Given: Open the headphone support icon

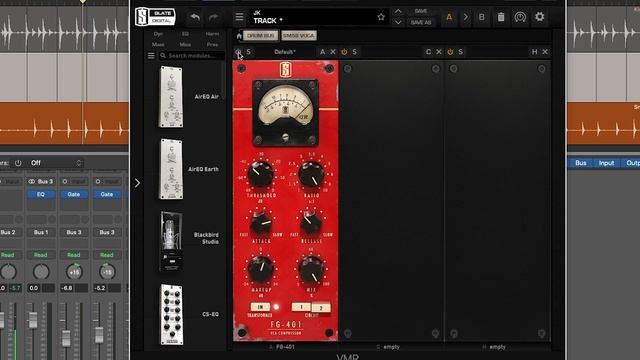Looking at the screenshot, I should pos(520,17).
